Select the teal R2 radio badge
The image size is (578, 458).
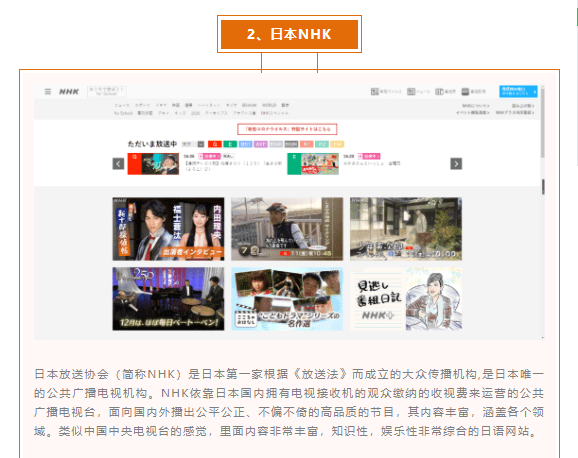[322, 144]
